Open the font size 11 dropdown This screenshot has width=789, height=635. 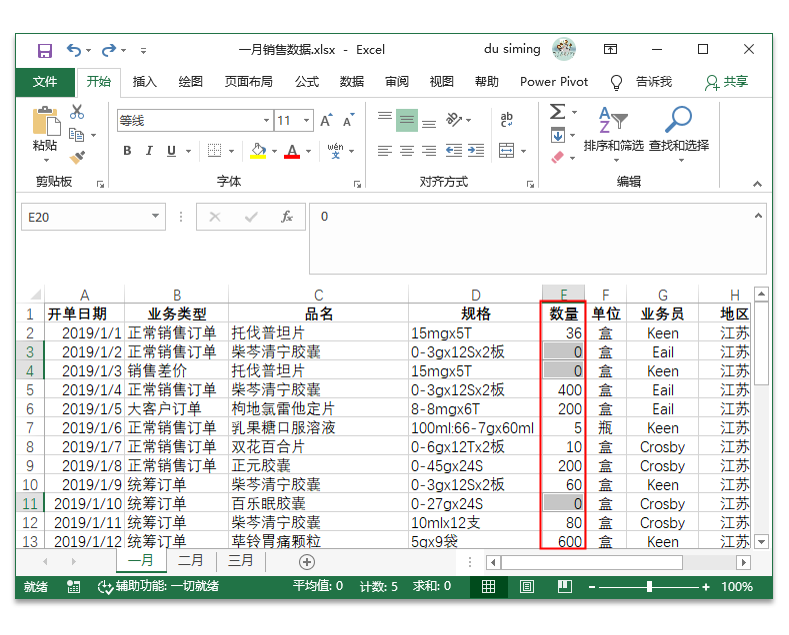coord(306,121)
